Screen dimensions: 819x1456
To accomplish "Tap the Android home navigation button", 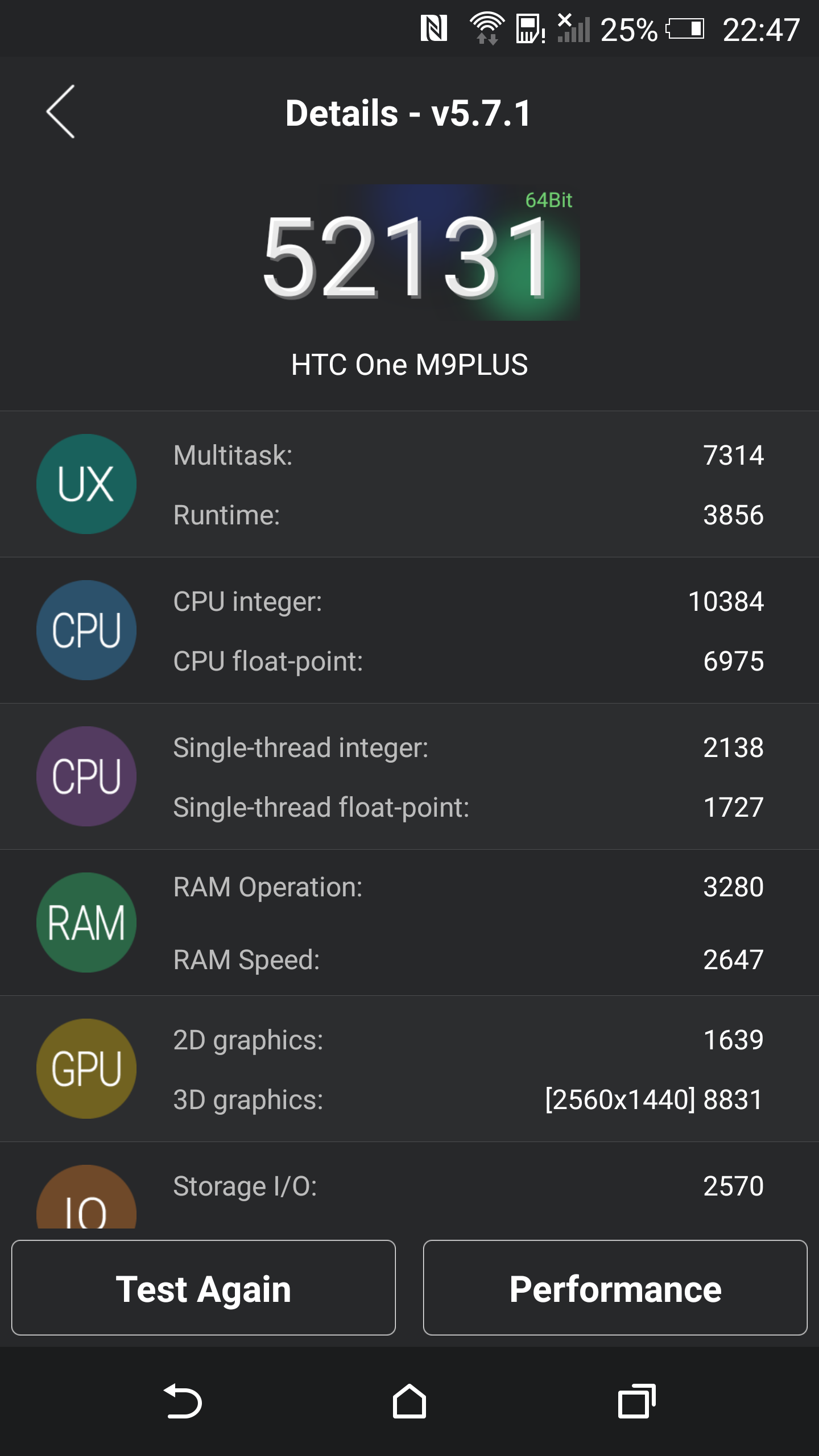I will 409,1401.
